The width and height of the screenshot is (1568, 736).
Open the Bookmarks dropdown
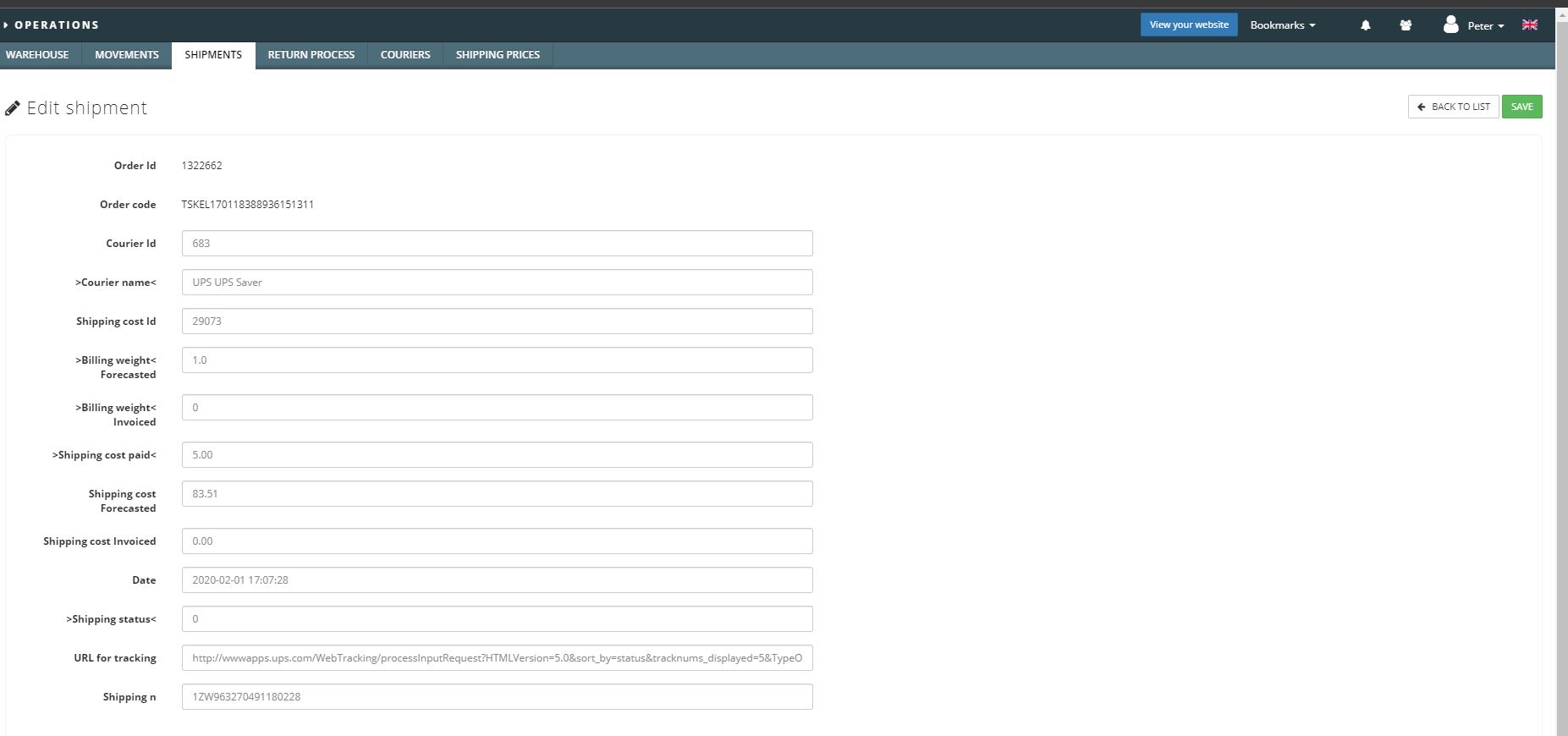tap(1283, 25)
